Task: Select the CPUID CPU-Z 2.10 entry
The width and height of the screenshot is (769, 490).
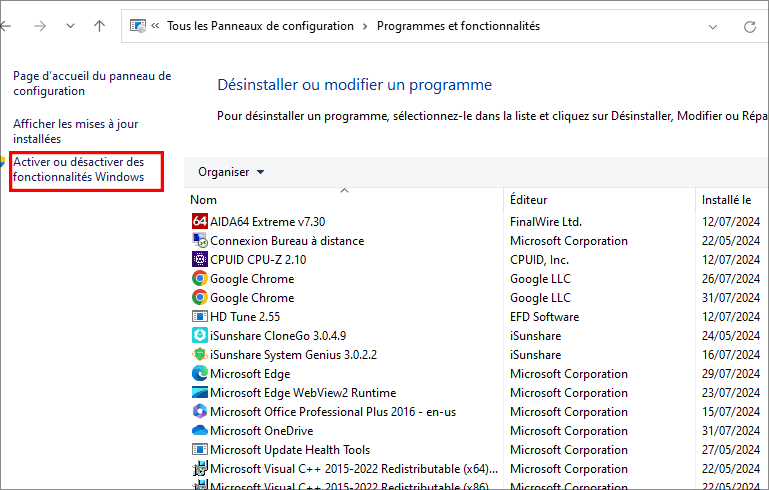Action: click(x=258, y=259)
